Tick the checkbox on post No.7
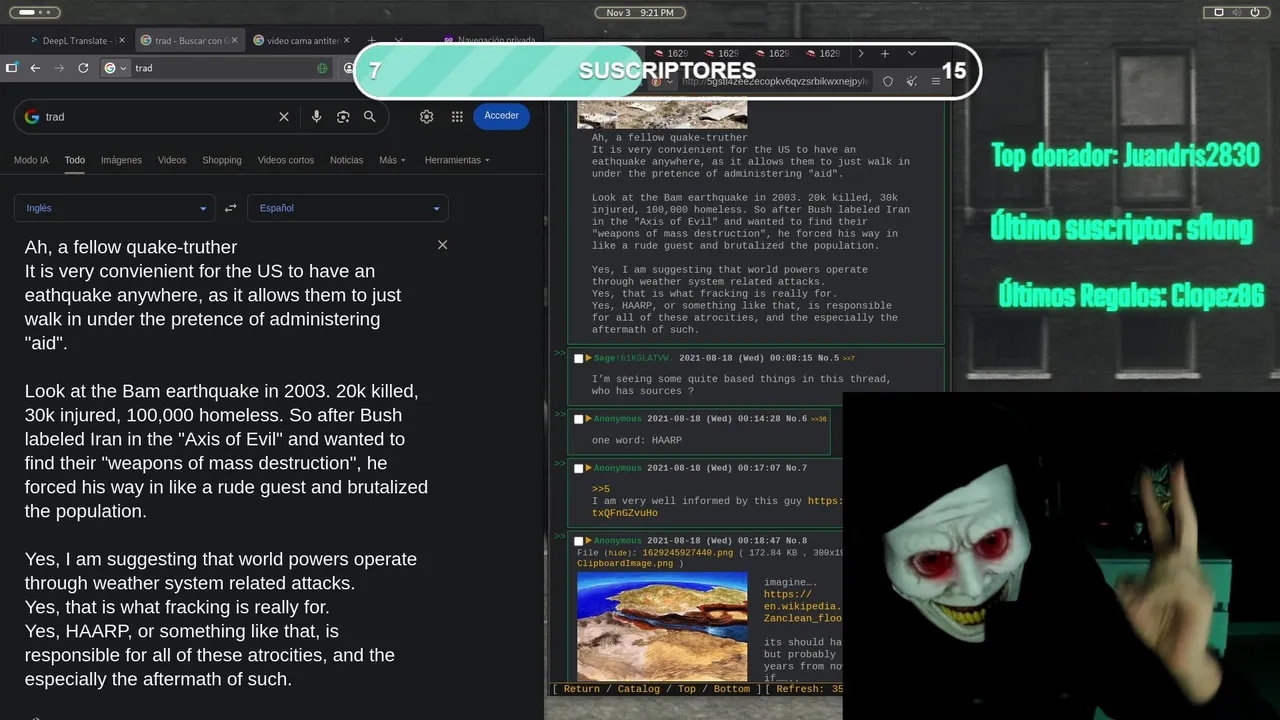This screenshot has width=1280, height=720. click(578, 468)
